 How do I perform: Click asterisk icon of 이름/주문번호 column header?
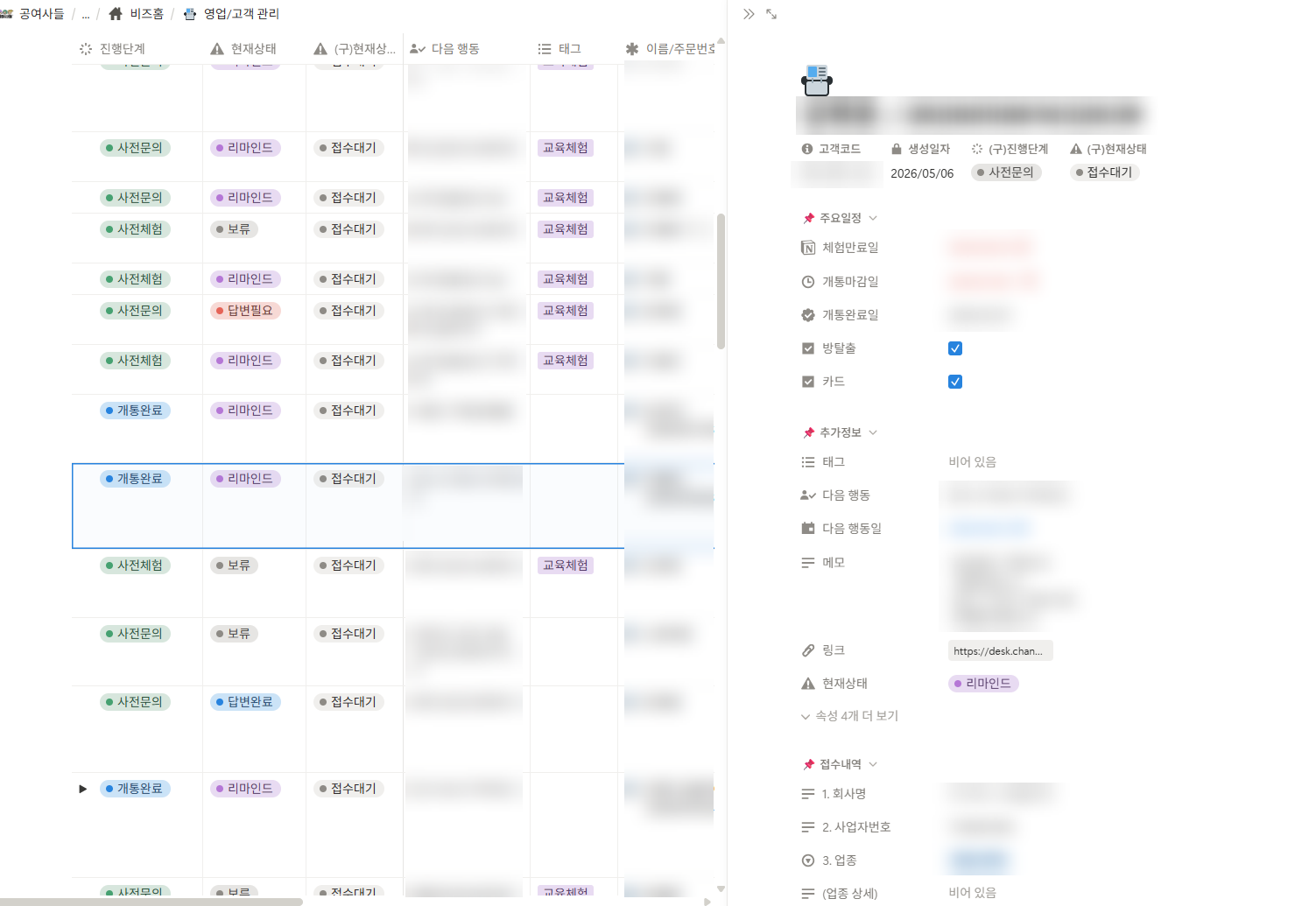click(x=632, y=49)
